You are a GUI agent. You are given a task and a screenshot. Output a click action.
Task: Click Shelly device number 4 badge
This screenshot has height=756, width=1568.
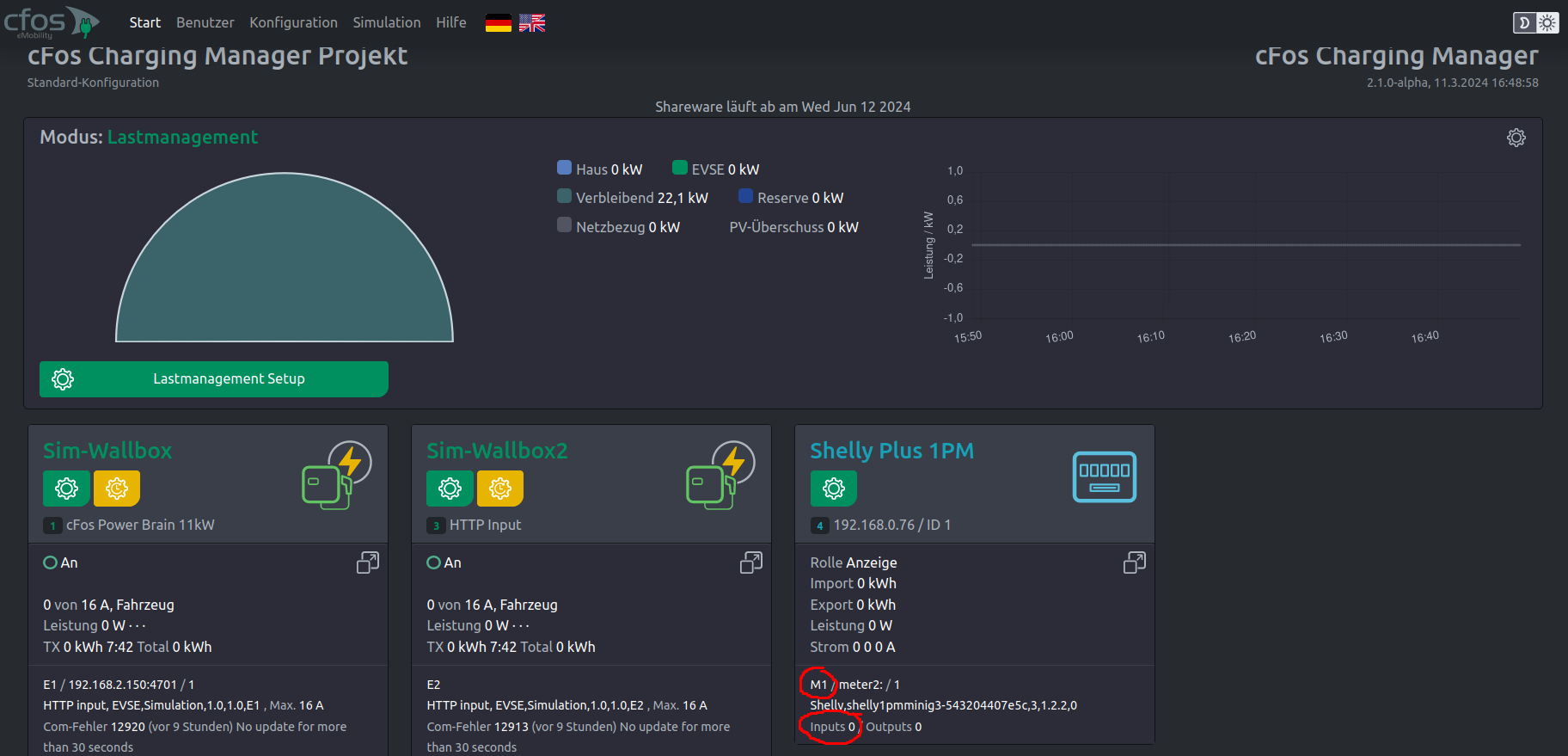tap(819, 526)
